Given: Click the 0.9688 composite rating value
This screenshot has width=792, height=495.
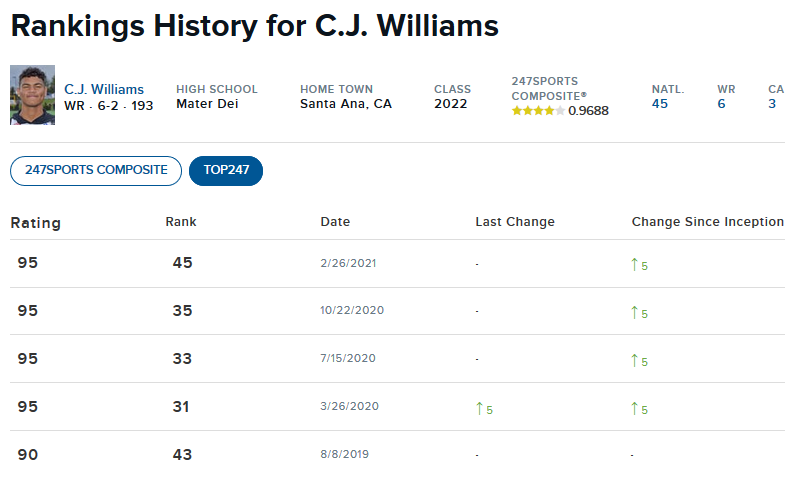Looking at the screenshot, I should pyautogui.click(x=588, y=111).
